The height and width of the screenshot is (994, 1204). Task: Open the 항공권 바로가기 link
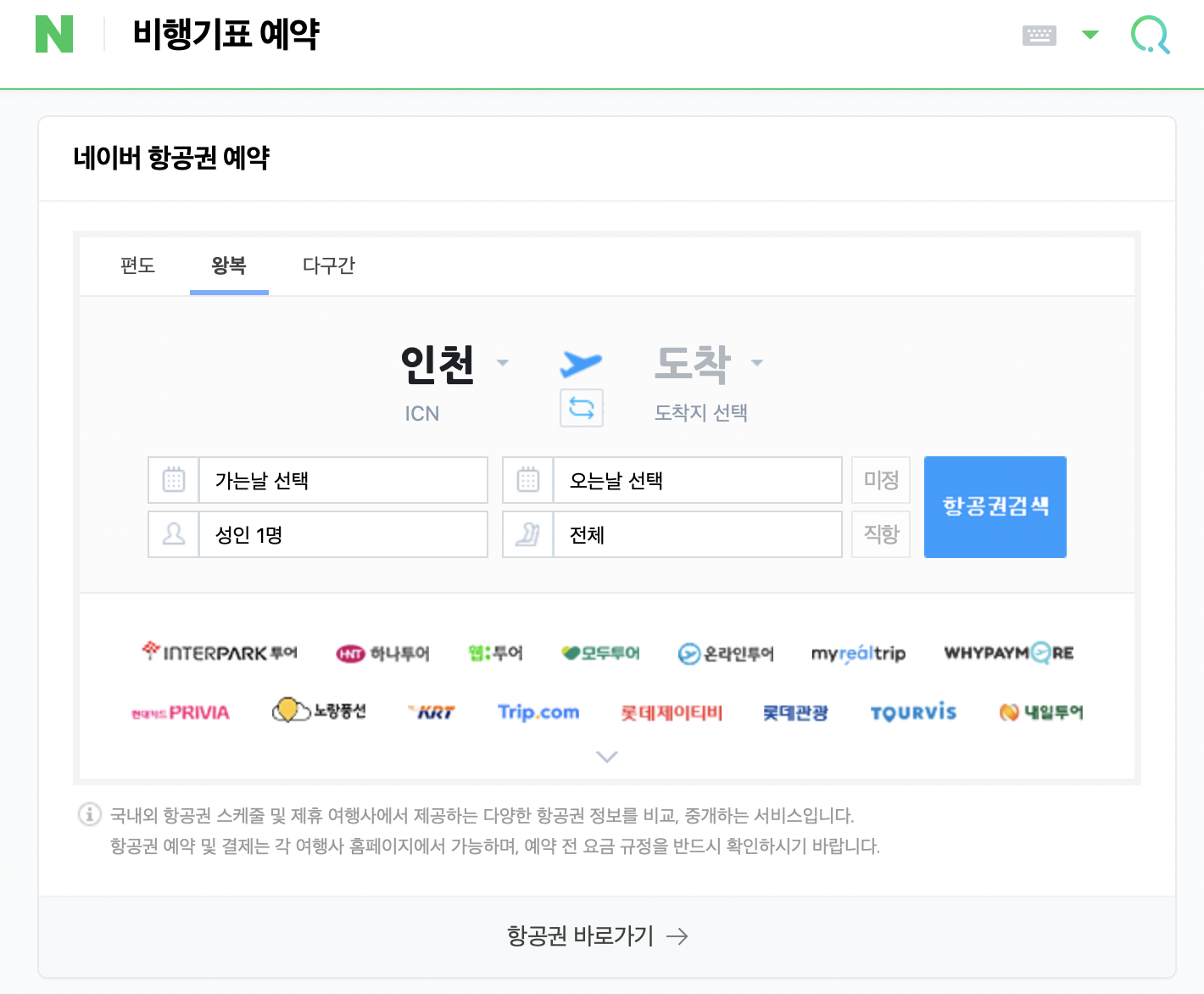597,935
